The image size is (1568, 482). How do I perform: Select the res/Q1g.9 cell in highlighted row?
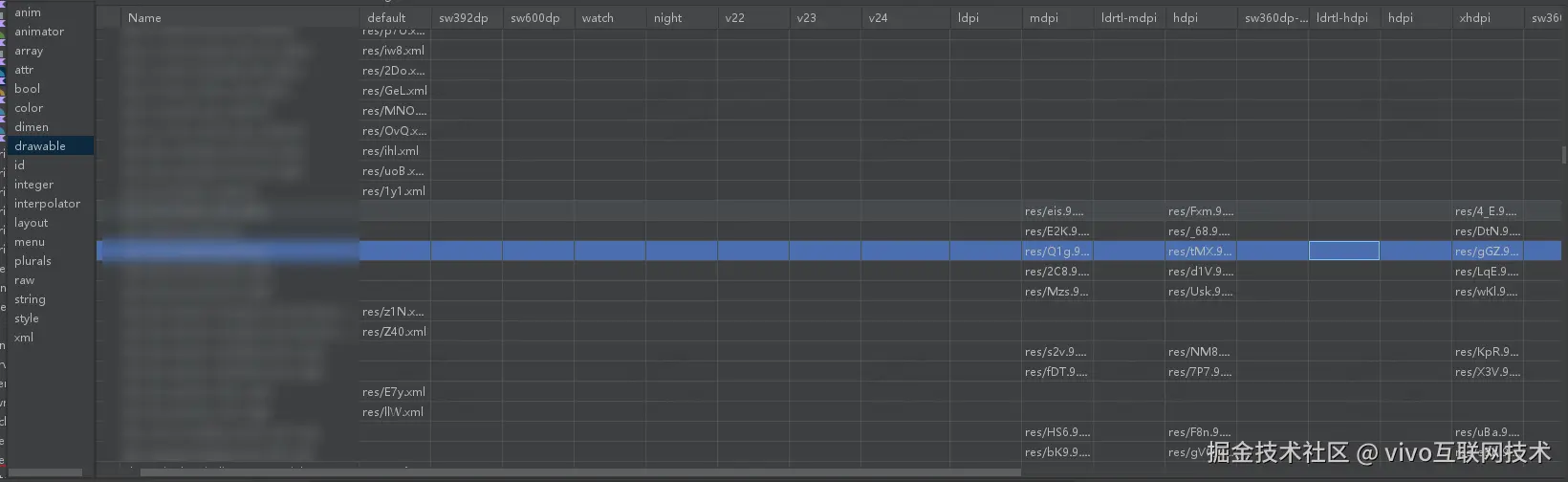(x=1057, y=252)
